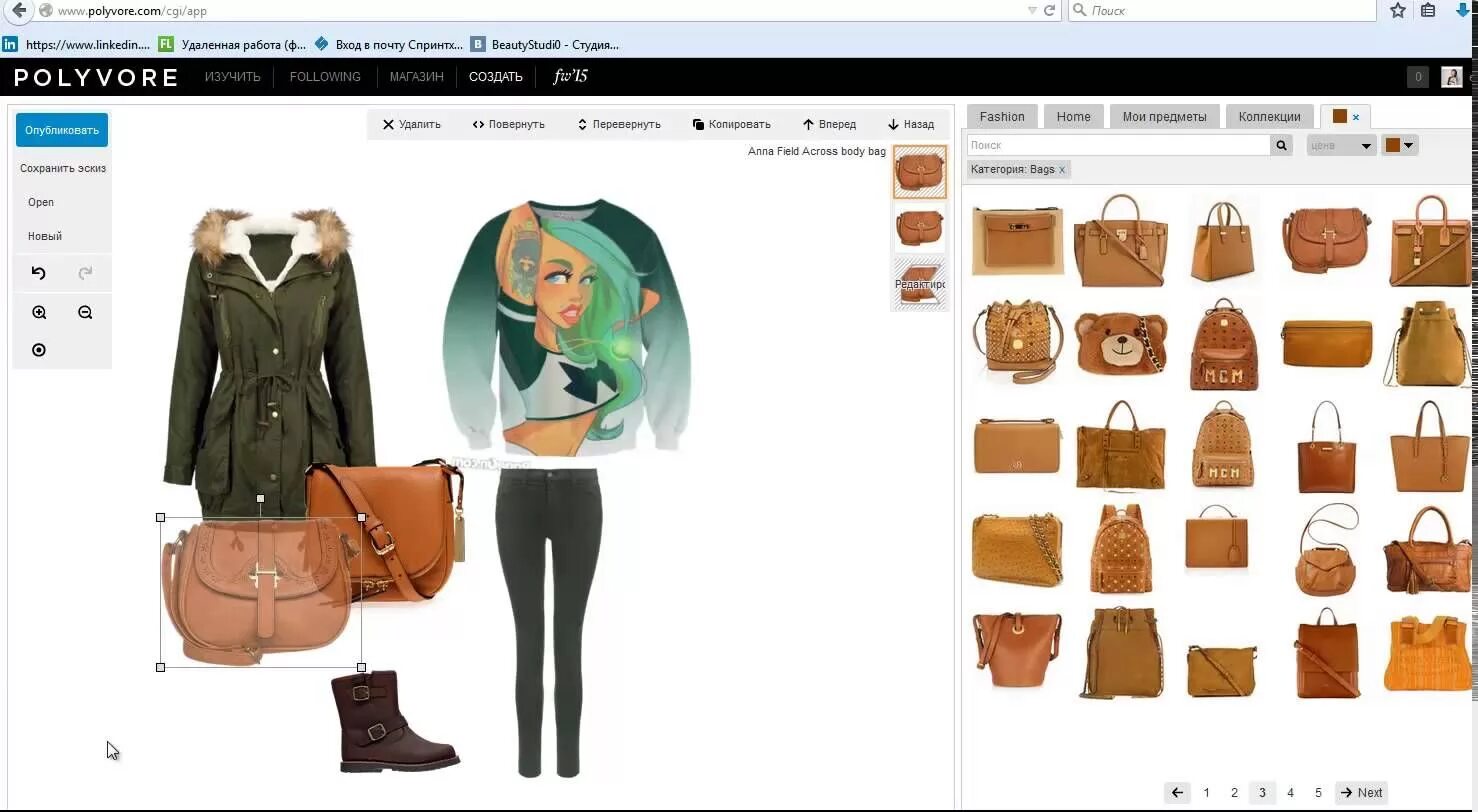This screenshot has height=812, width=1478.
Task: Remove the Категория: Bags filter
Action: pyautogui.click(x=1062, y=170)
